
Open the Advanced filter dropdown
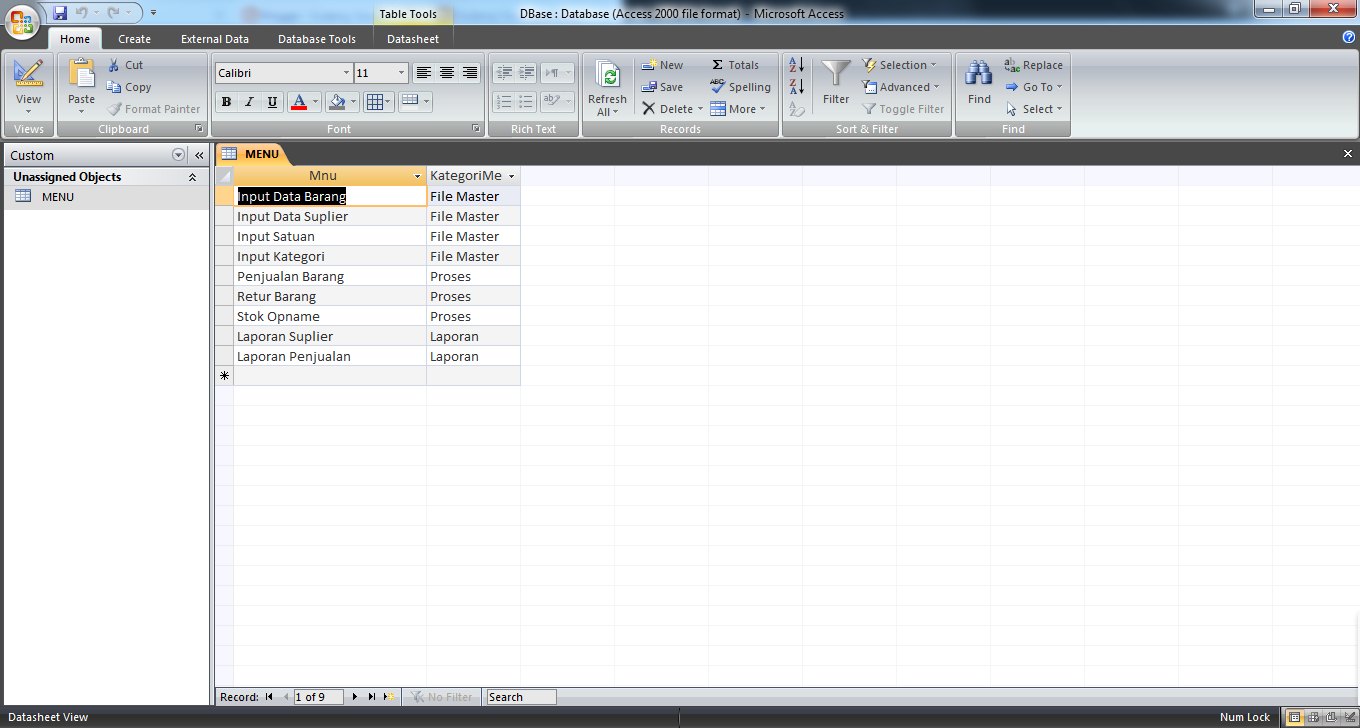(901, 87)
